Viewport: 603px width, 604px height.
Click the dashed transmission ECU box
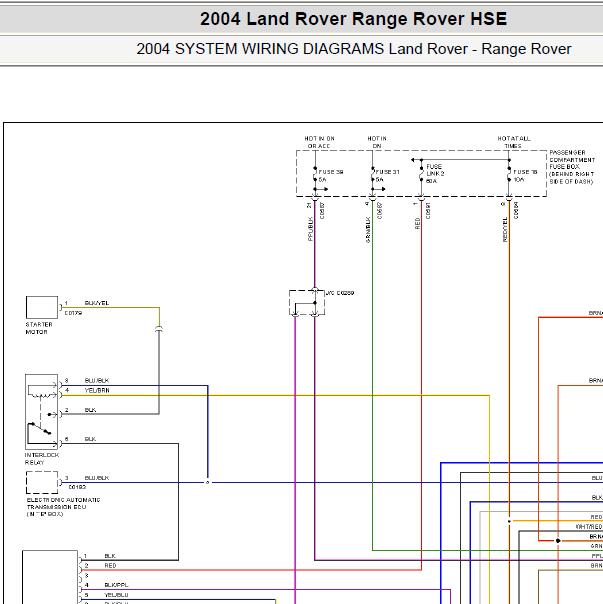pyautogui.click(x=42, y=482)
